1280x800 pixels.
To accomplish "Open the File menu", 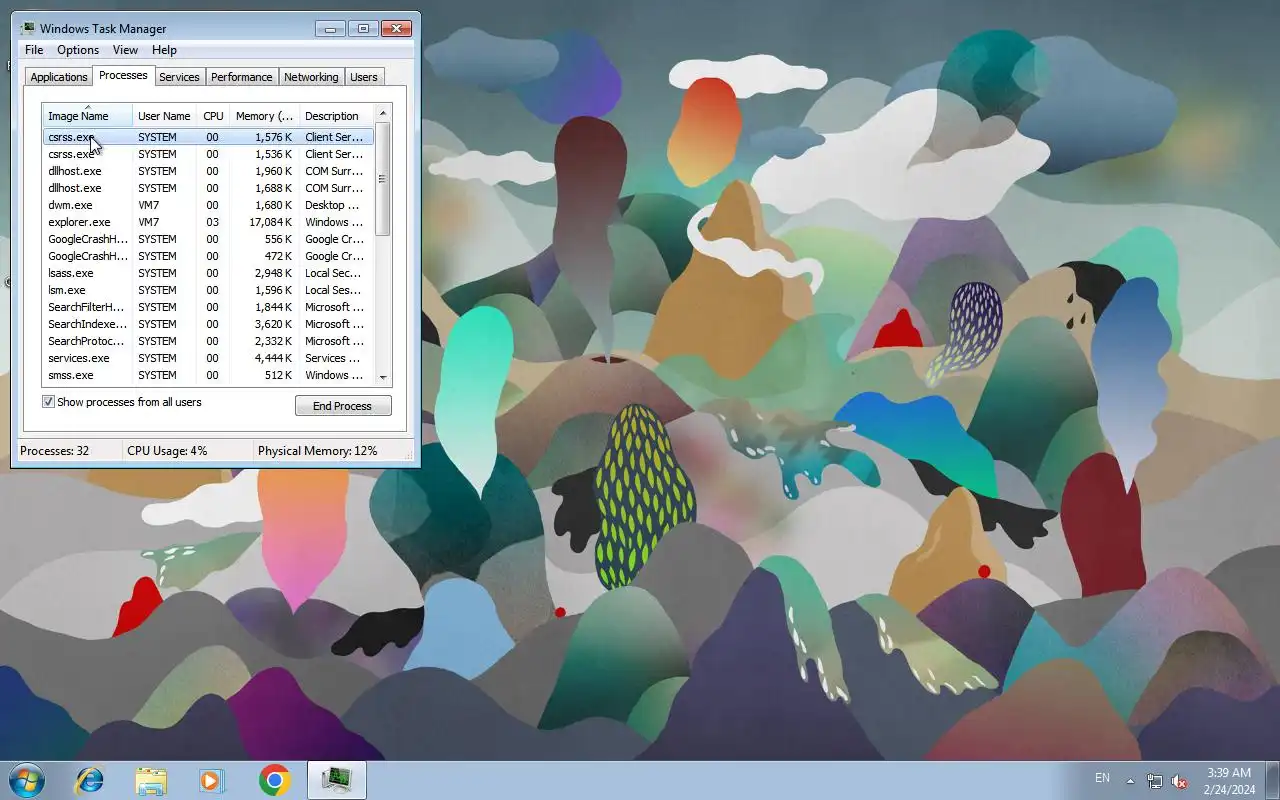I will coord(34,50).
